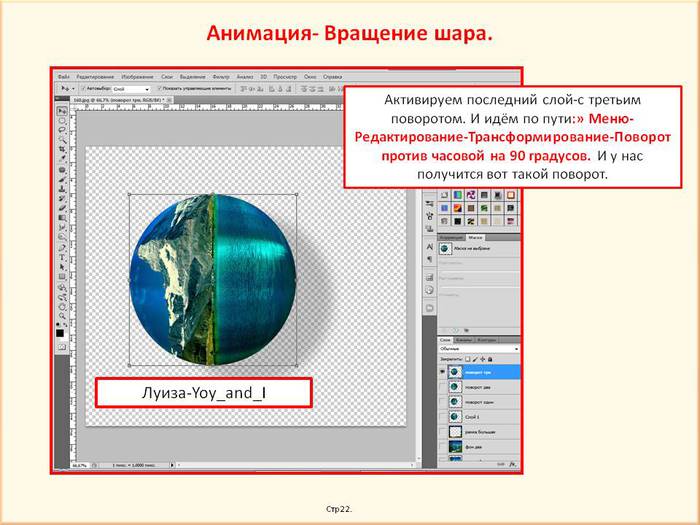The width and height of the screenshot is (700, 525).
Task: Select the Eraser tool
Action: (x=62, y=206)
